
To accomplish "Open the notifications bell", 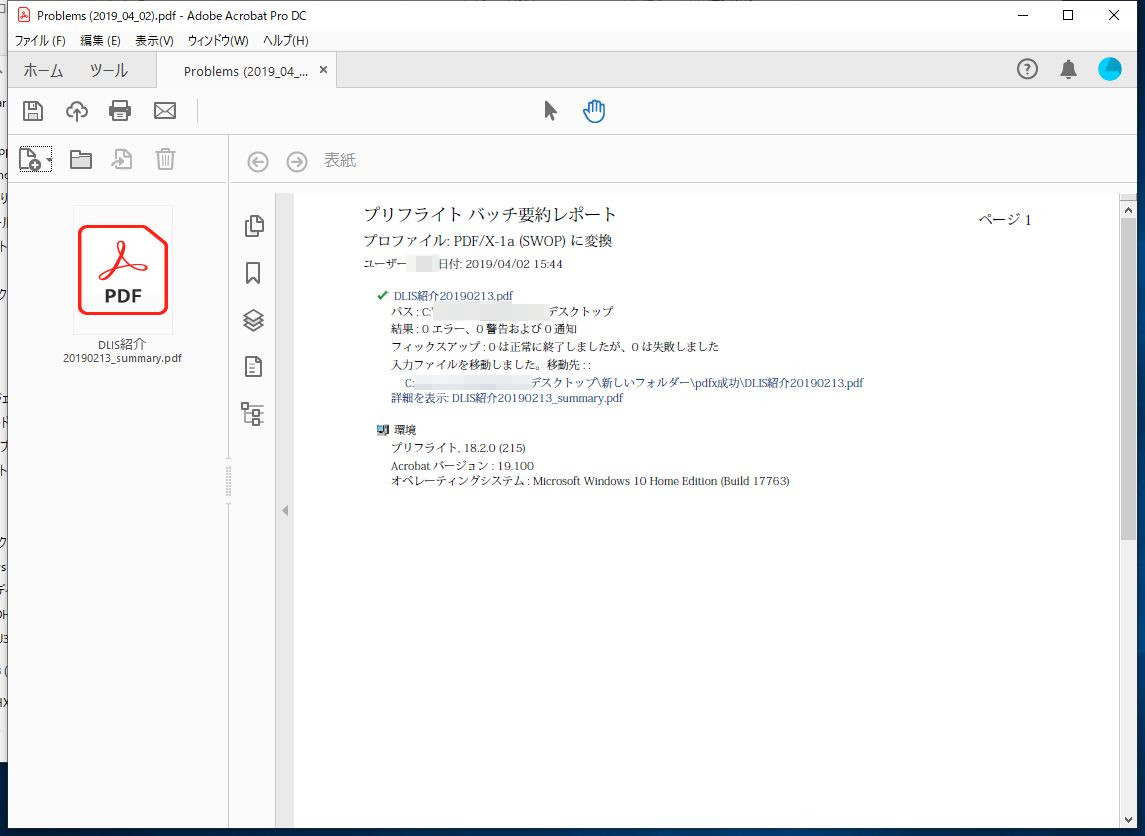I will [x=1068, y=69].
